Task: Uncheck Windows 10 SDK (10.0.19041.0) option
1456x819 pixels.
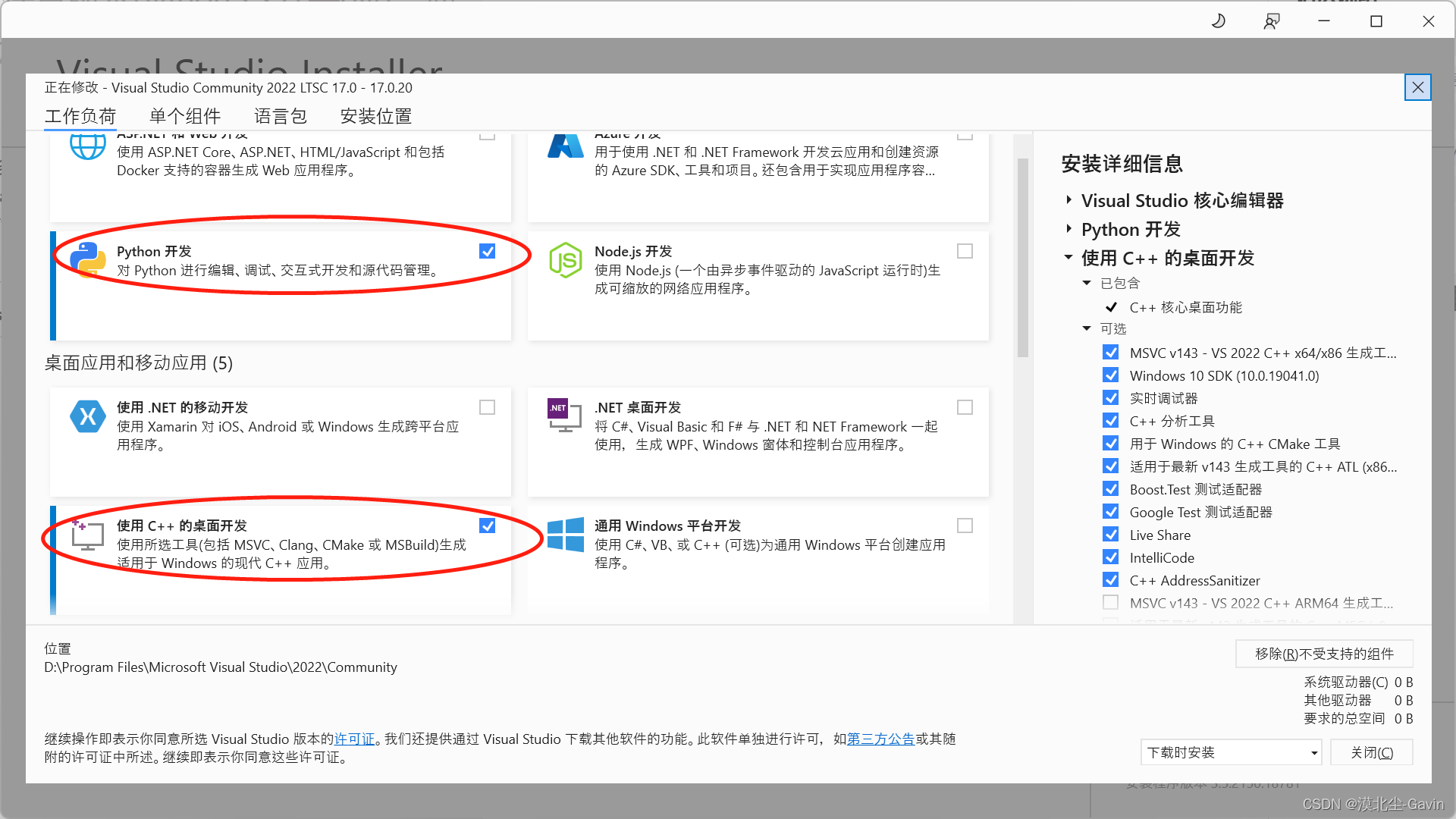Action: coord(1111,375)
